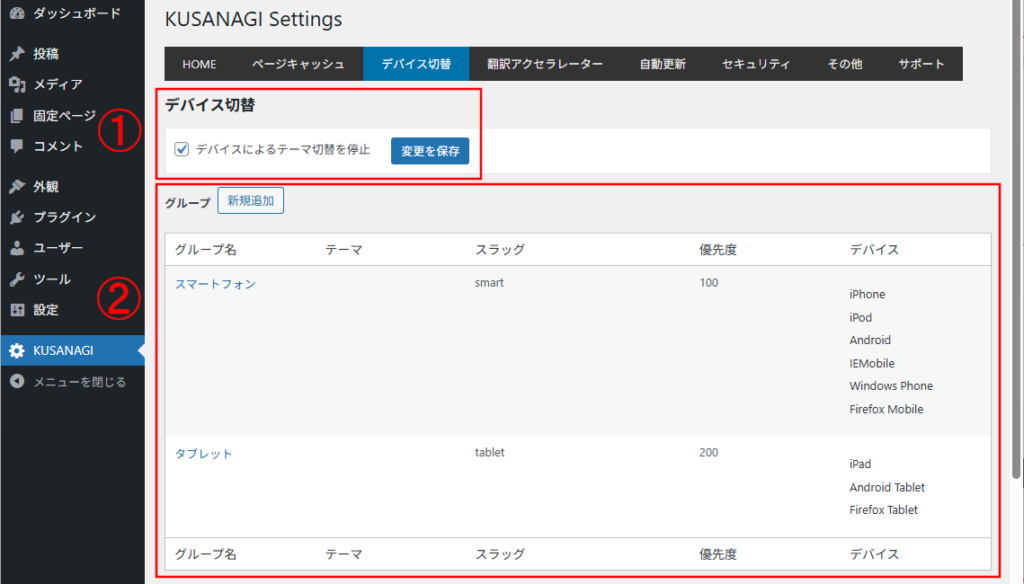Select the 外観 (Appearance) brush icon

18,185
